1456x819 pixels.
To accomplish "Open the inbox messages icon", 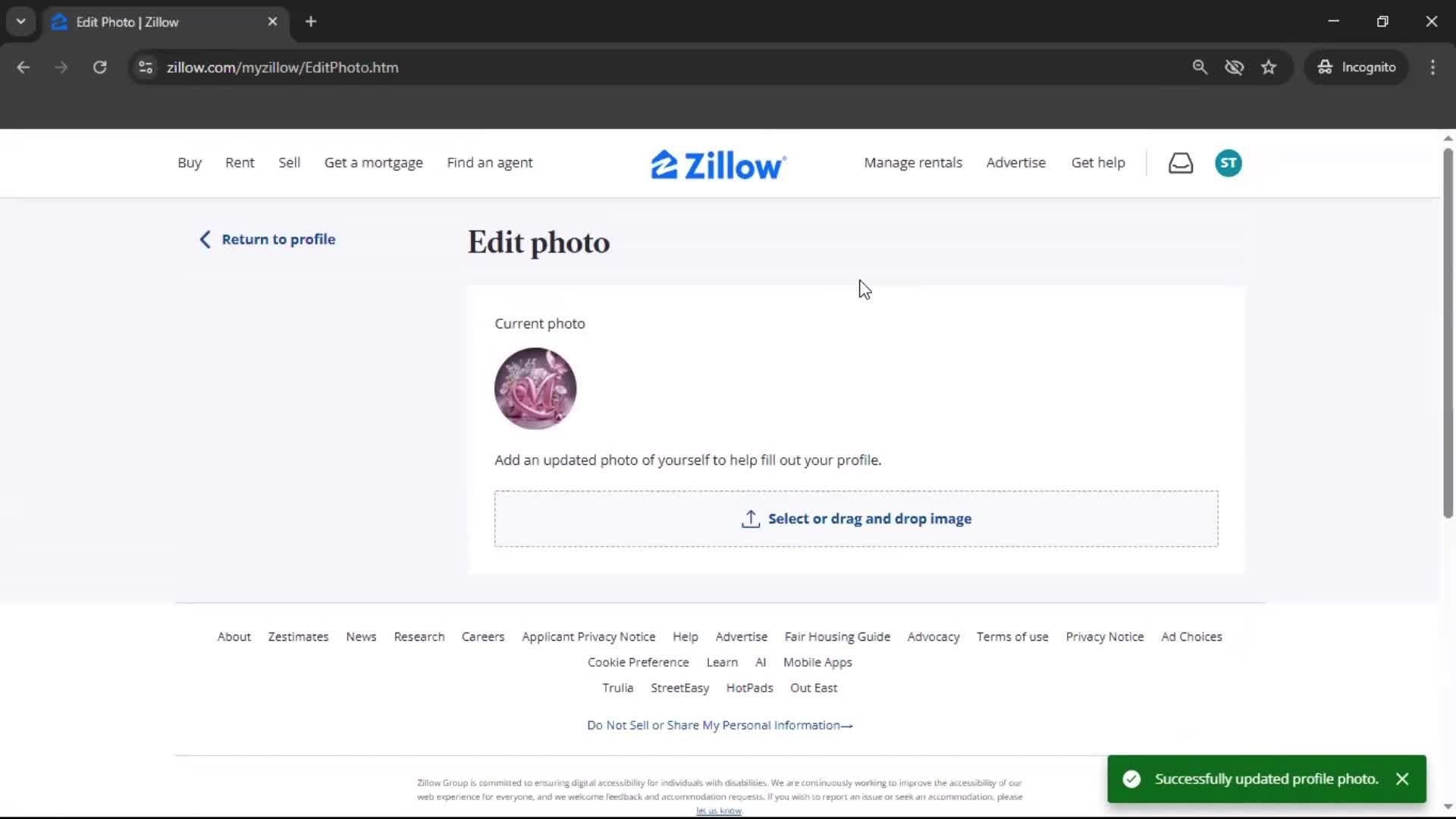I will [x=1181, y=162].
